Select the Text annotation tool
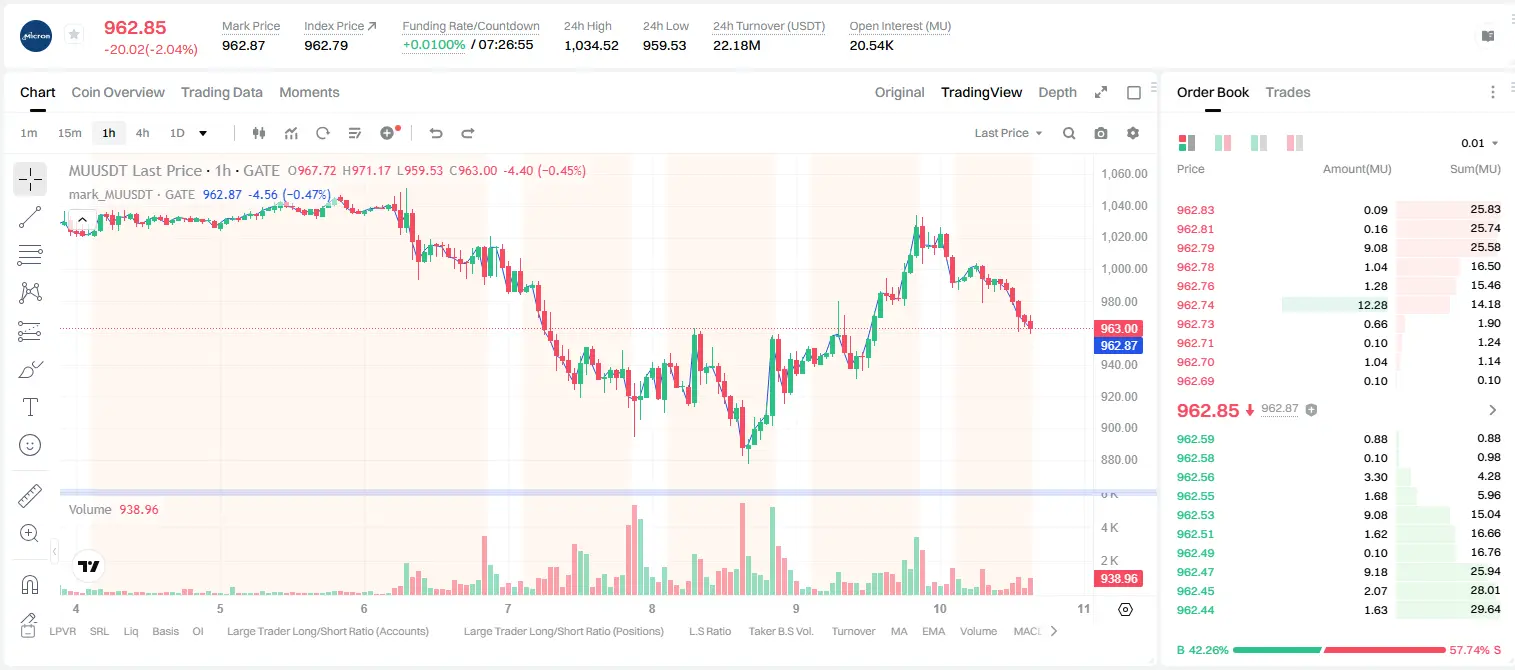Image resolution: width=1515 pixels, height=670 pixels. [30, 407]
